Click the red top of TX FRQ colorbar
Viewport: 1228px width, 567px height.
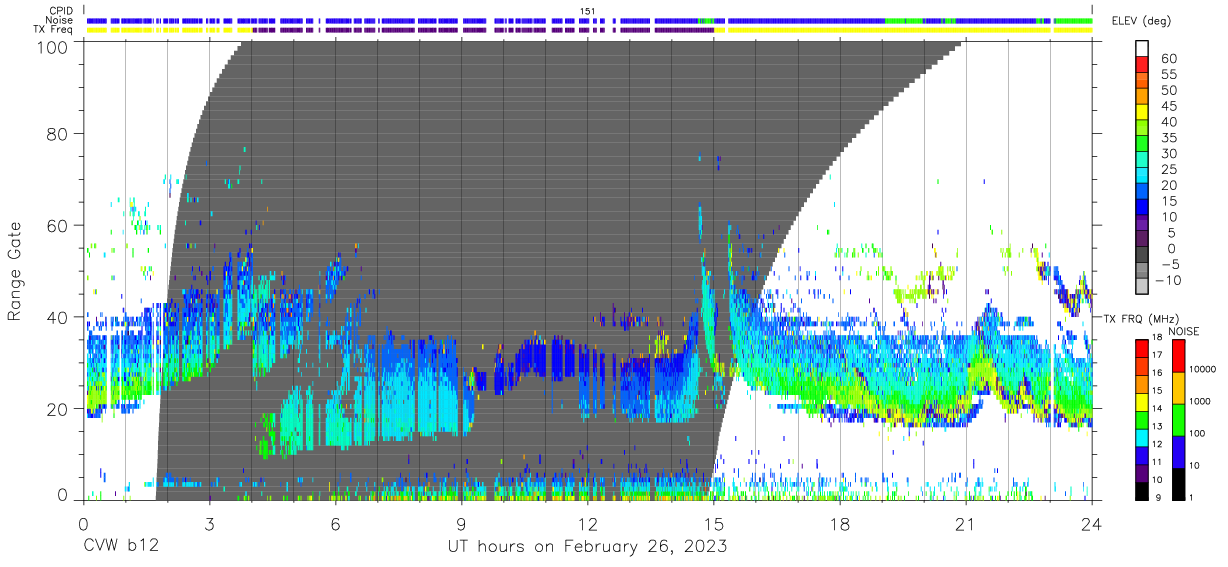pyautogui.click(x=1141, y=347)
